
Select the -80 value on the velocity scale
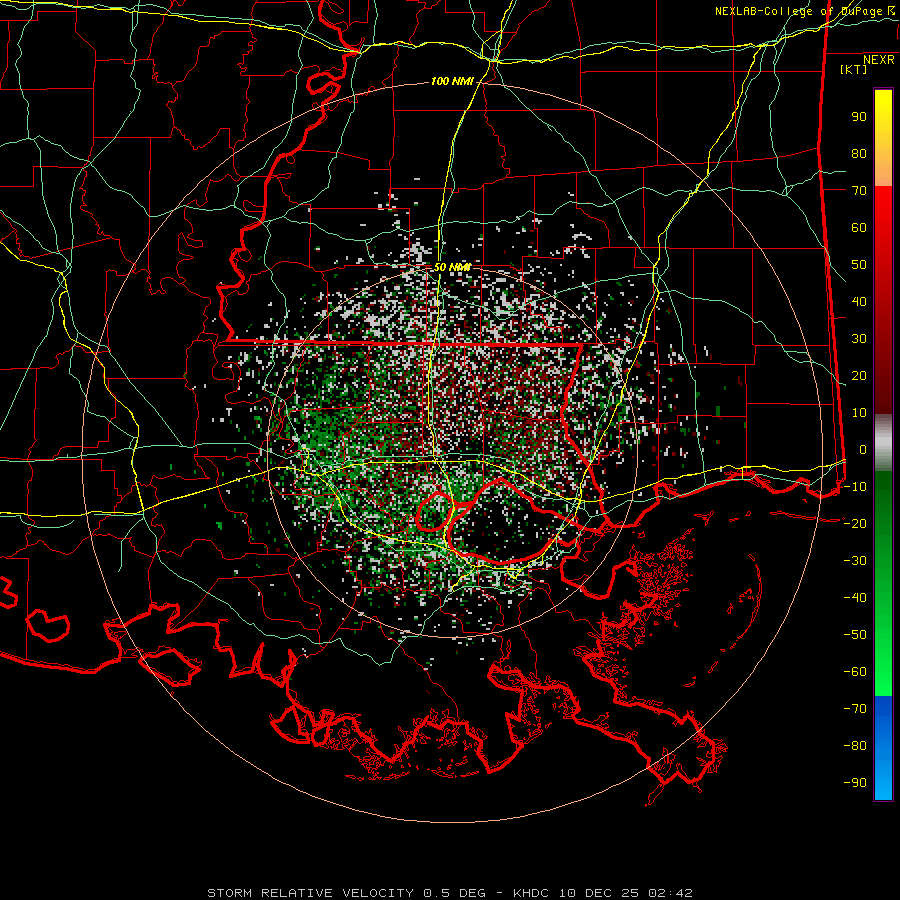pyautogui.click(x=855, y=746)
